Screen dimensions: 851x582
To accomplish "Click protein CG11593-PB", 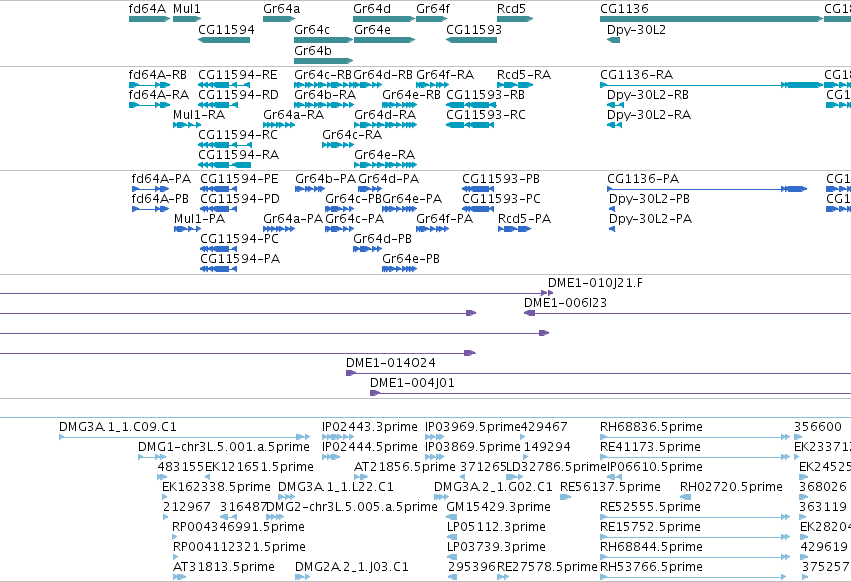I will 501,179.
